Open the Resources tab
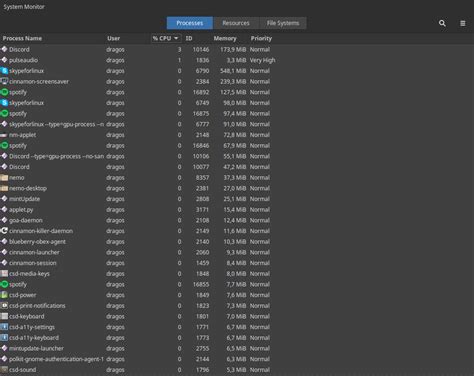This screenshot has height=376, width=474. tap(236, 23)
